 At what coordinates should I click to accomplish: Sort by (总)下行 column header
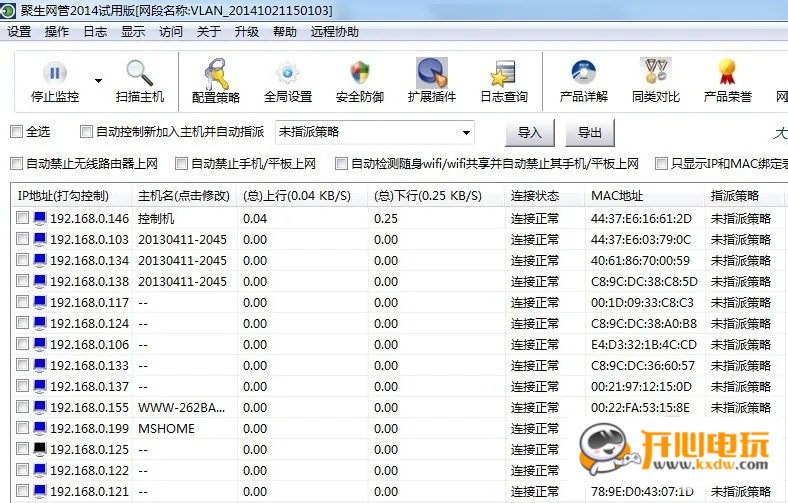(x=437, y=195)
